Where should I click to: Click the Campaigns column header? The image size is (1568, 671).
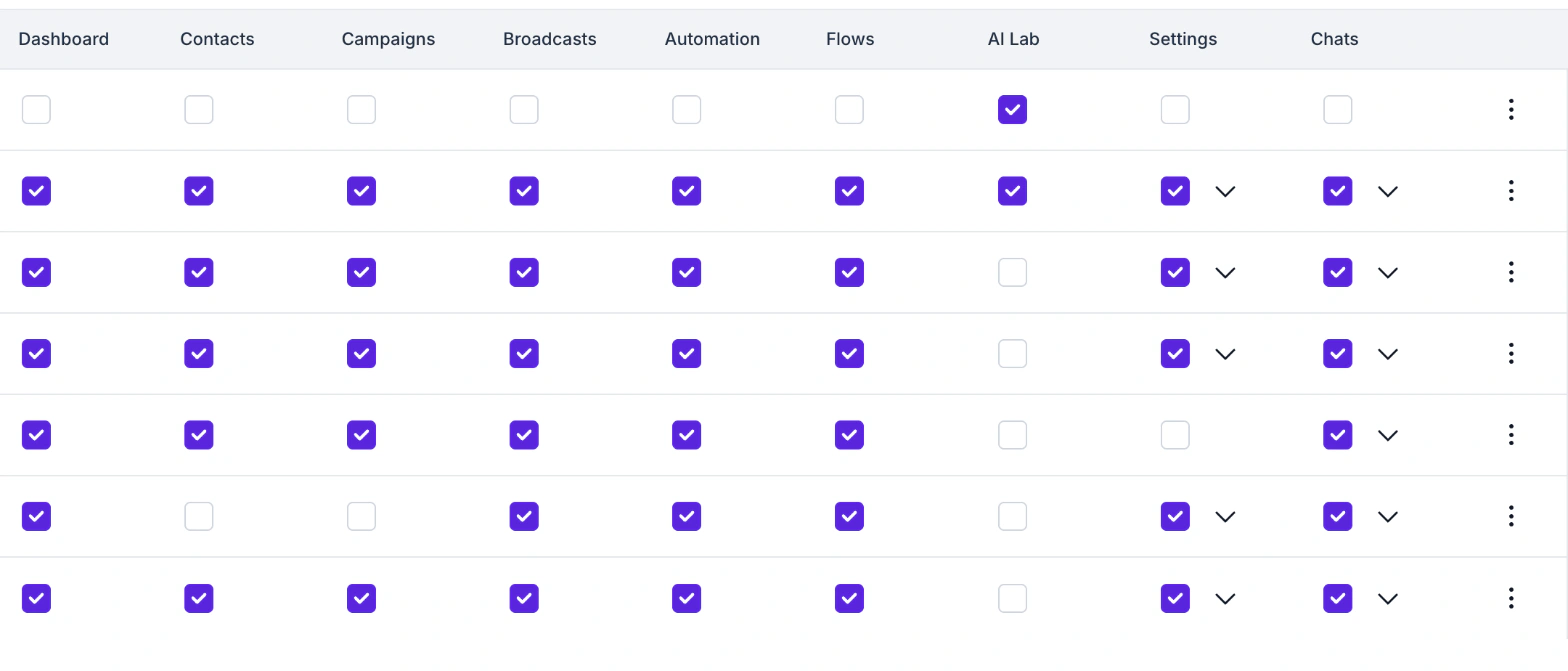tap(388, 40)
